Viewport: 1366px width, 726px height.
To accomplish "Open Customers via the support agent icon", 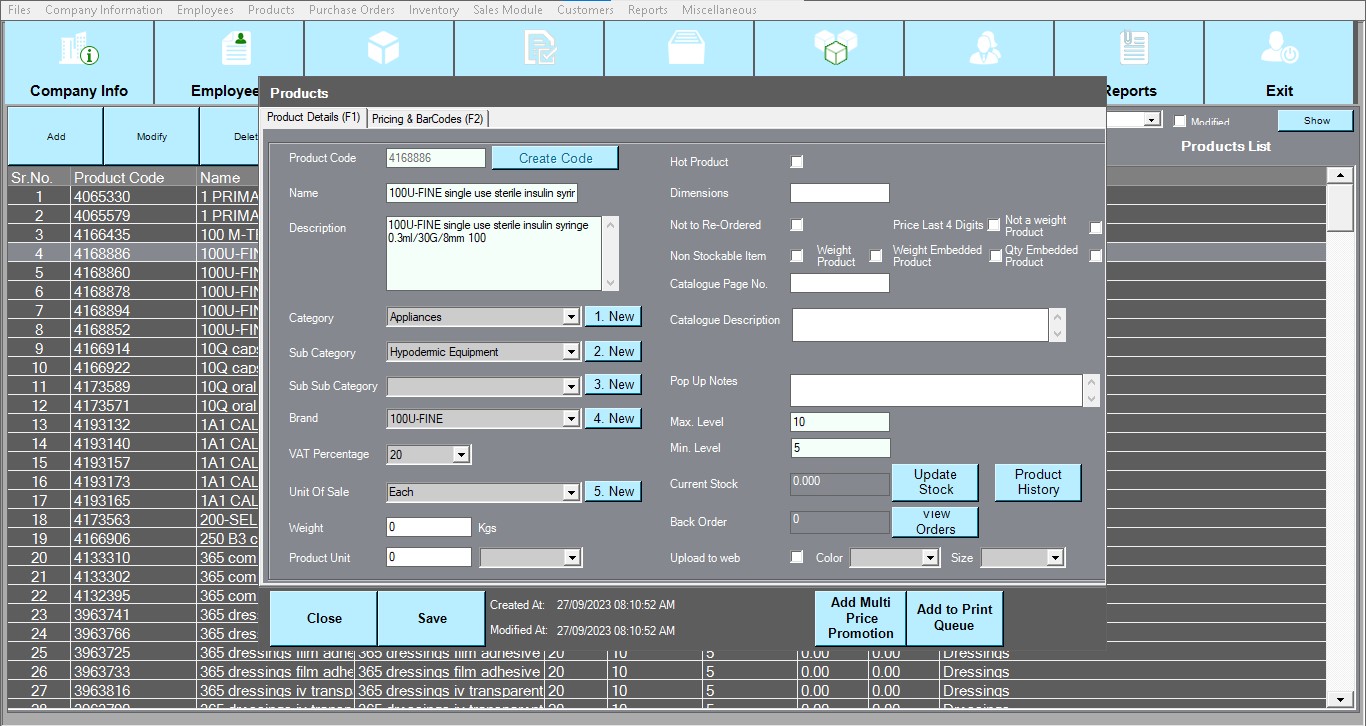I will tap(985, 48).
